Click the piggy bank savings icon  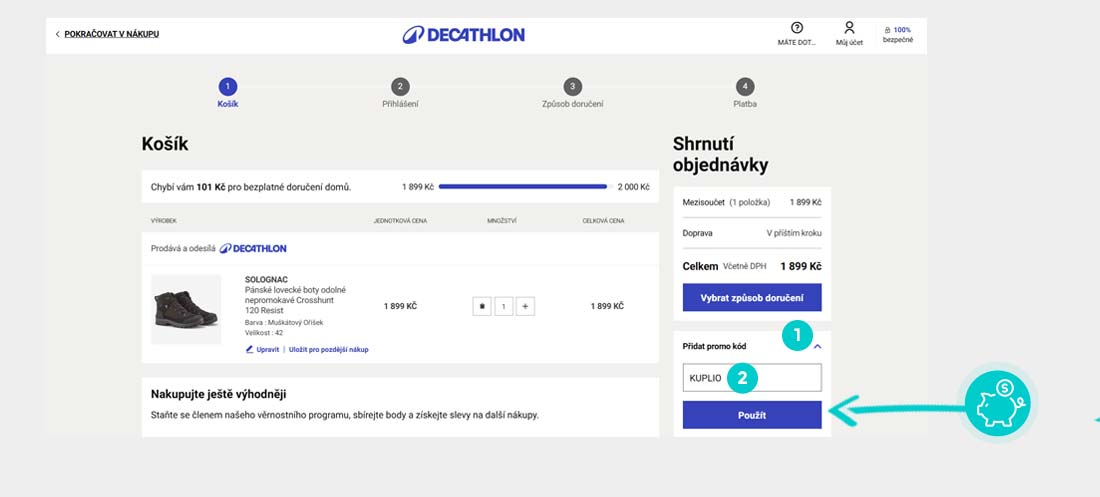999,404
